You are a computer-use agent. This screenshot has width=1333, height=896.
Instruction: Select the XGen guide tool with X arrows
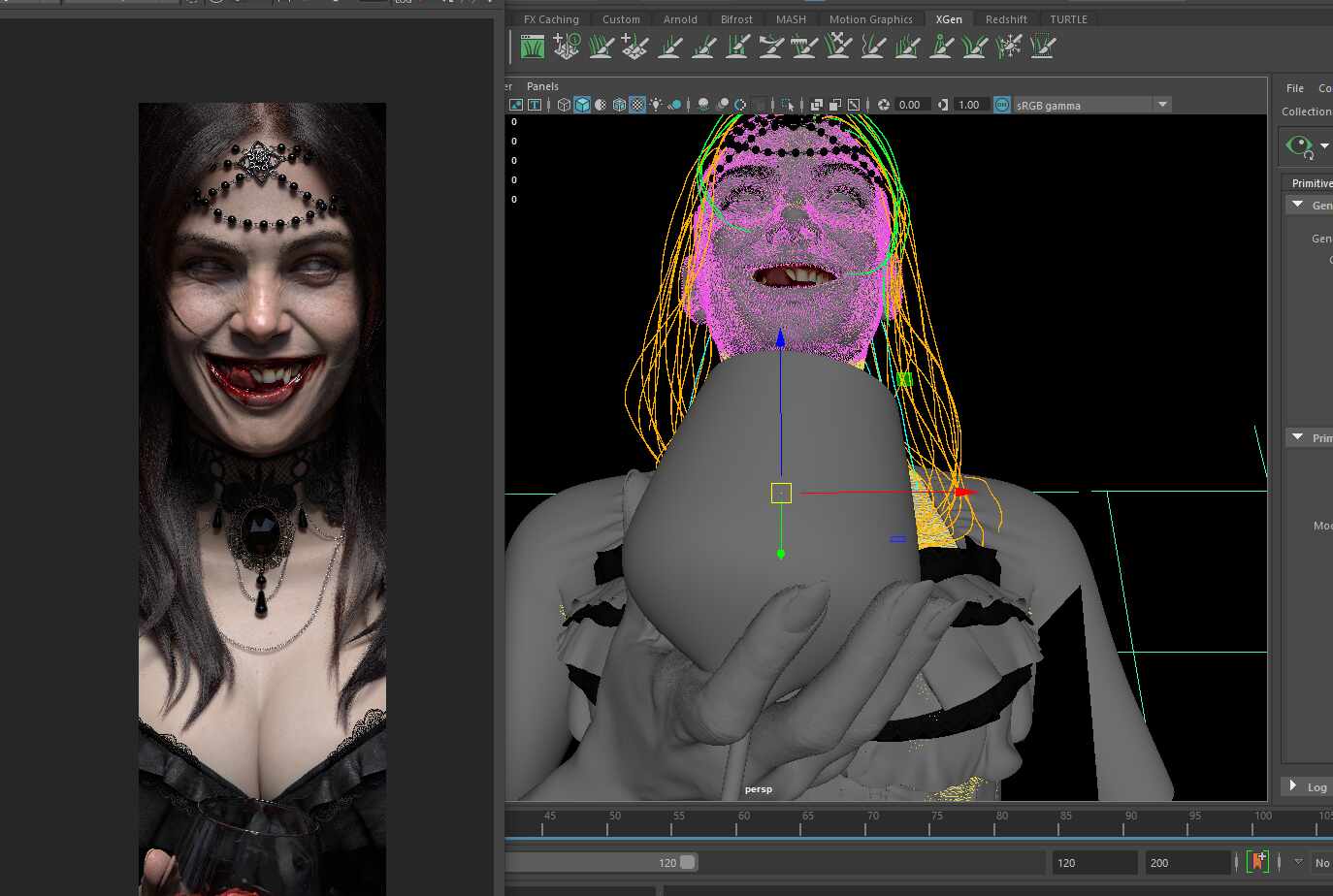click(839, 46)
